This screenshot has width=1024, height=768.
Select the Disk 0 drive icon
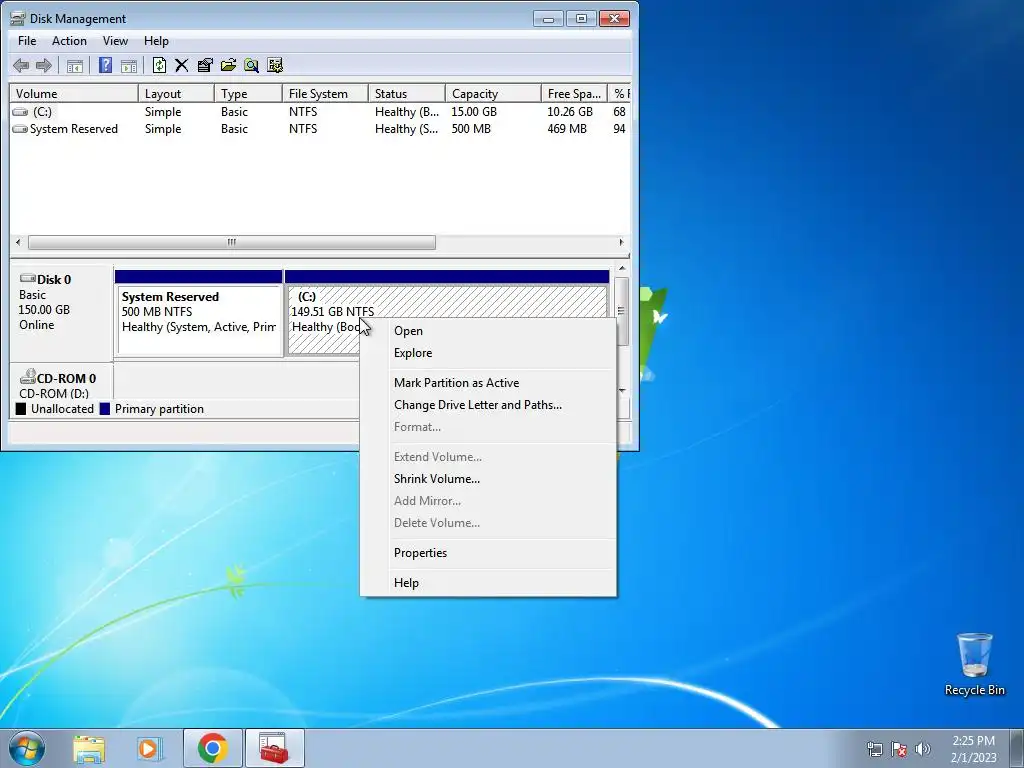click(x=27, y=278)
